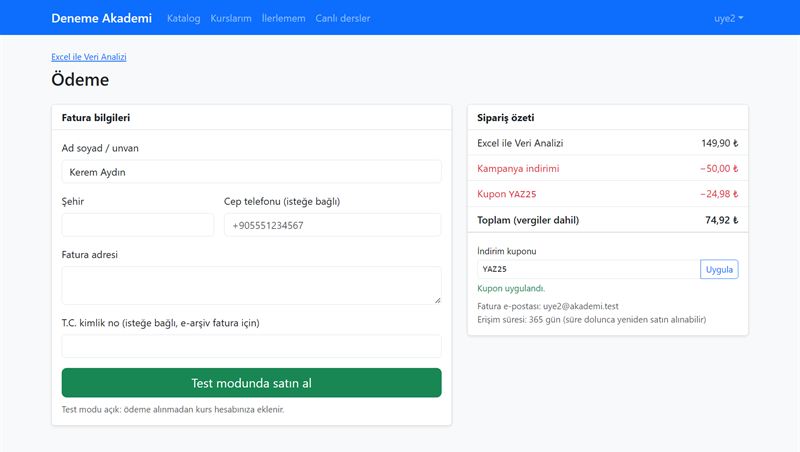Open Kurslarım menu item
800x452 pixels.
231,18
